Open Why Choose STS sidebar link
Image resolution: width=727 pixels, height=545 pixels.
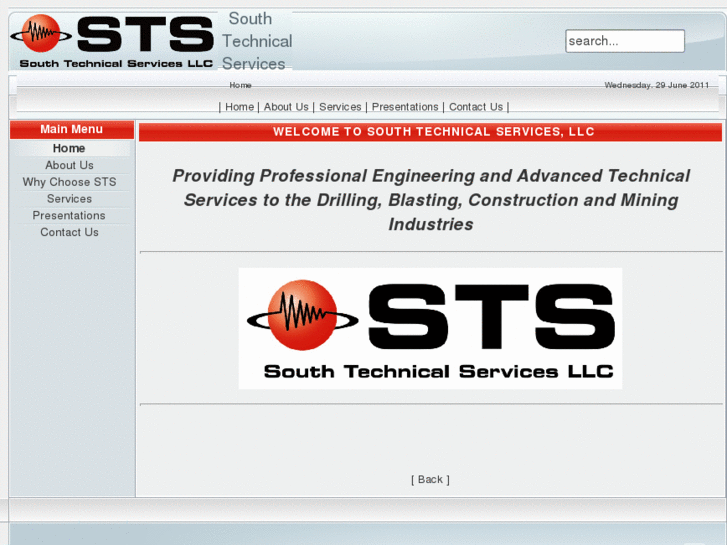(69, 182)
